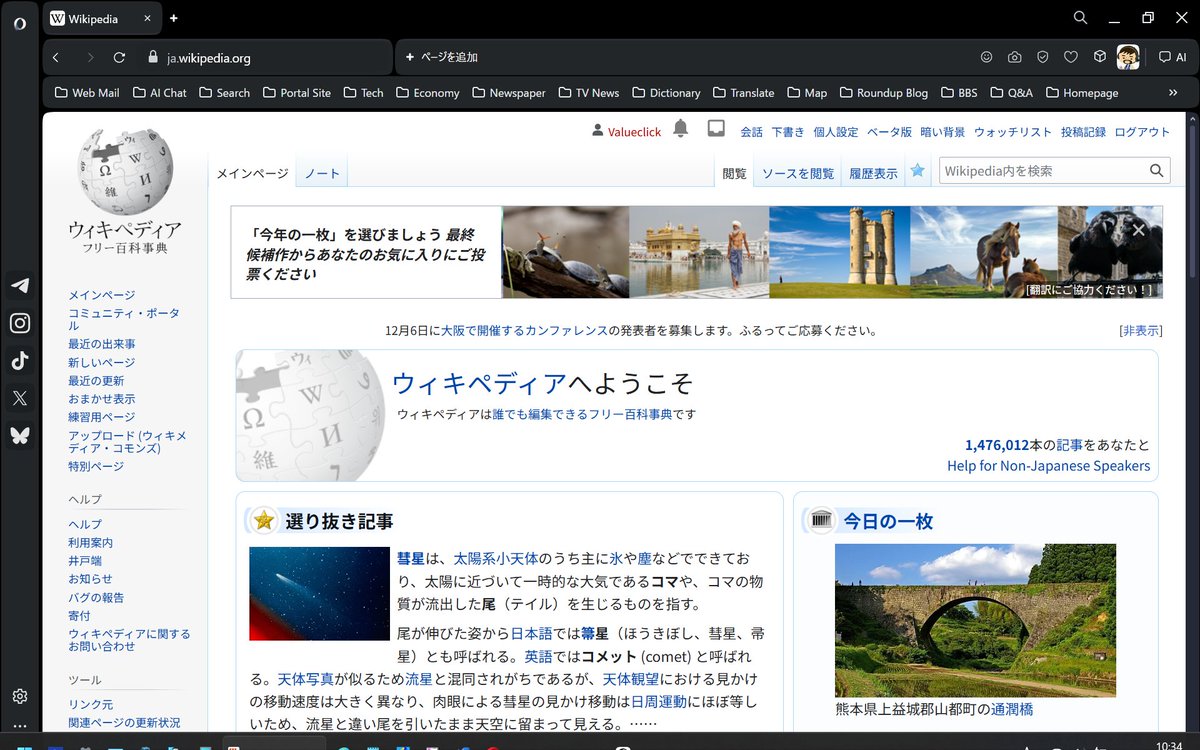Open Wikipedia notices tray icon

click(716, 128)
